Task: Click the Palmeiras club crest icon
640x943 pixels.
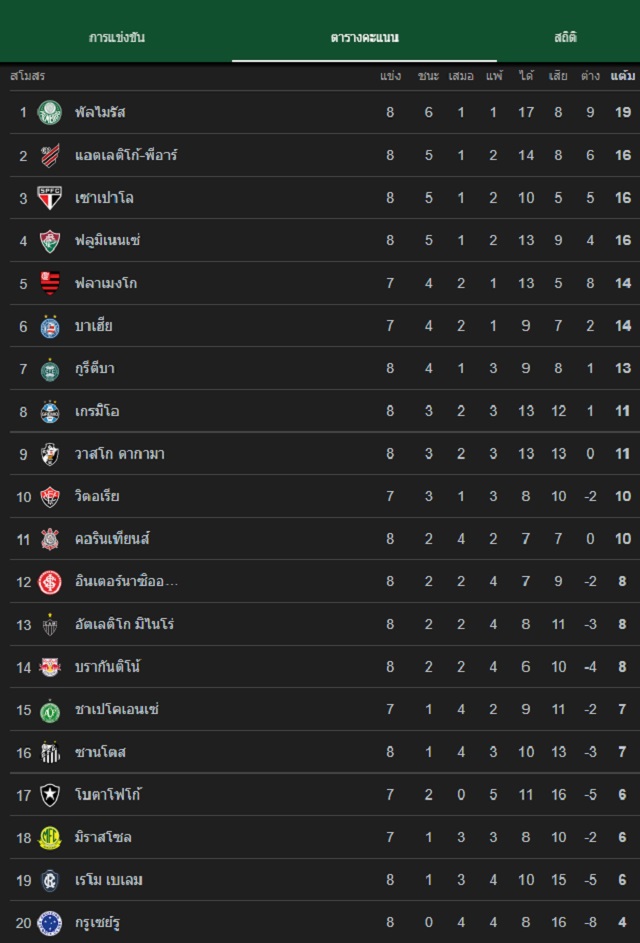Action: point(49,112)
